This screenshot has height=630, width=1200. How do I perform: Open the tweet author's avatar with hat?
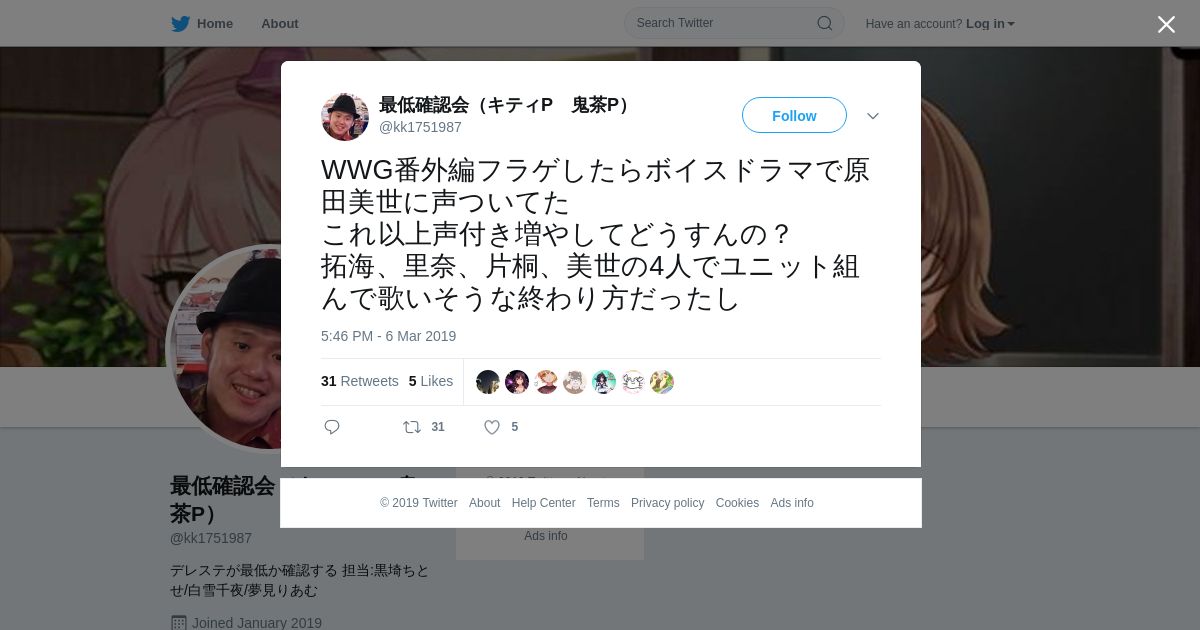point(345,117)
